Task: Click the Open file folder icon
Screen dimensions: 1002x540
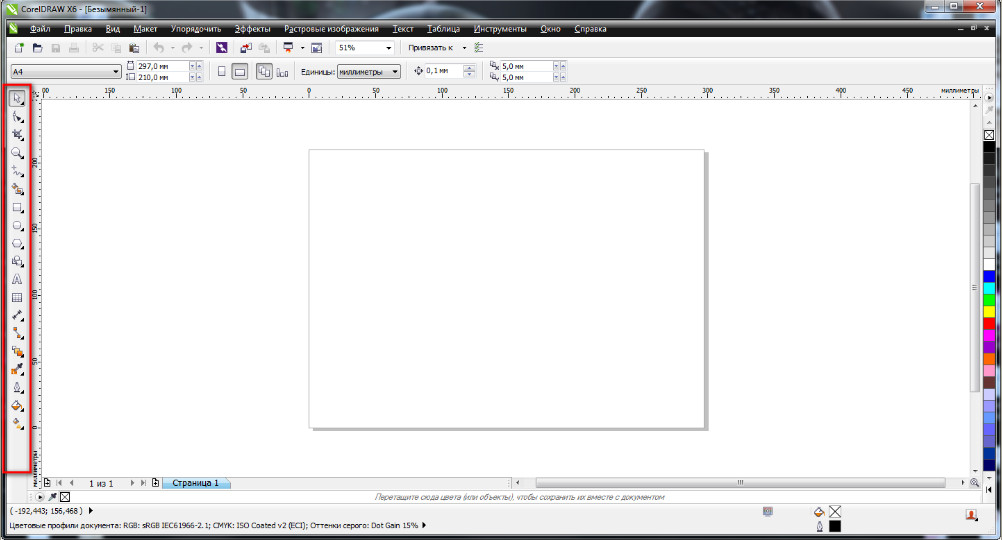Action: (38, 48)
